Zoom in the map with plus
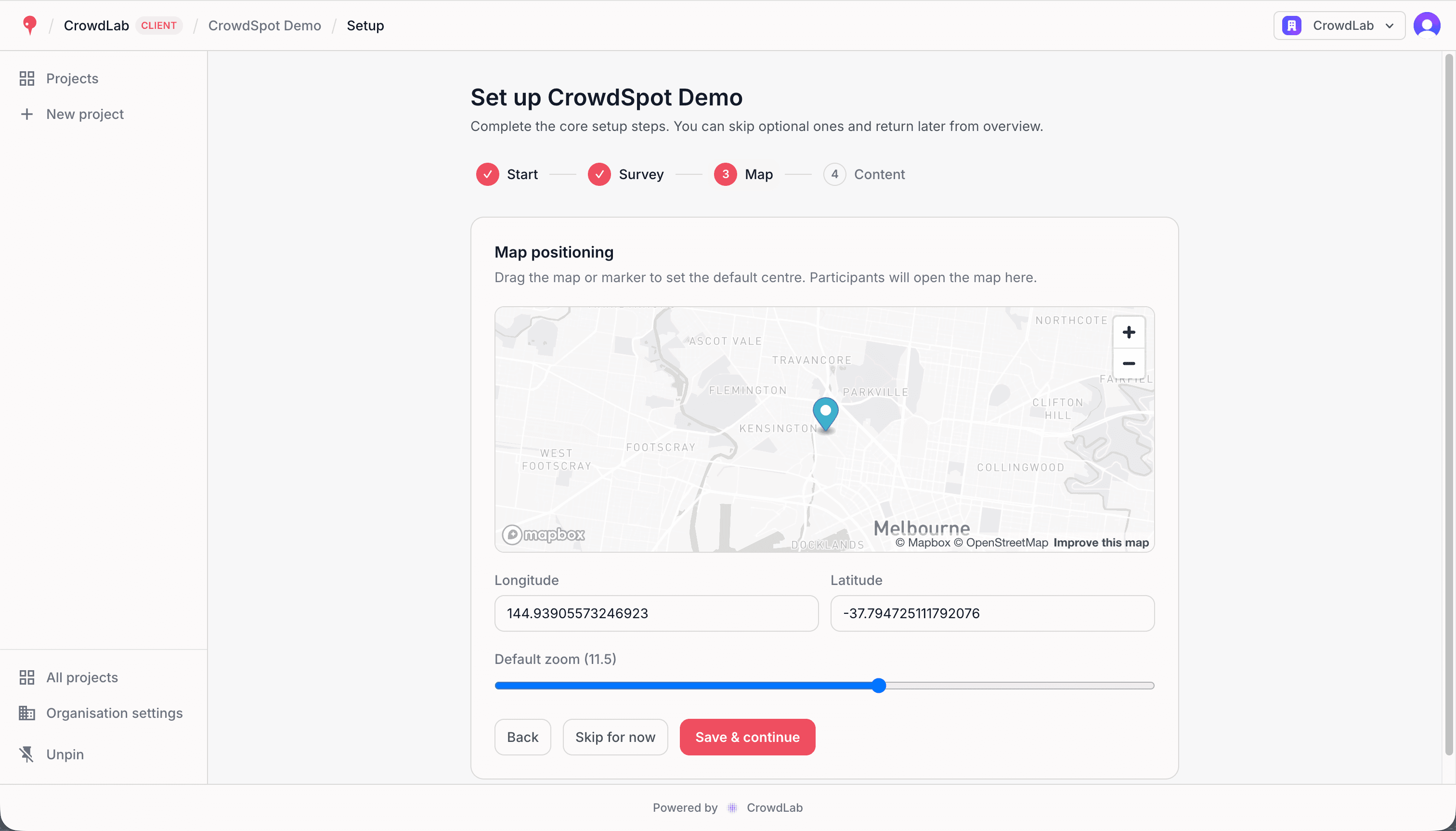 point(1129,332)
